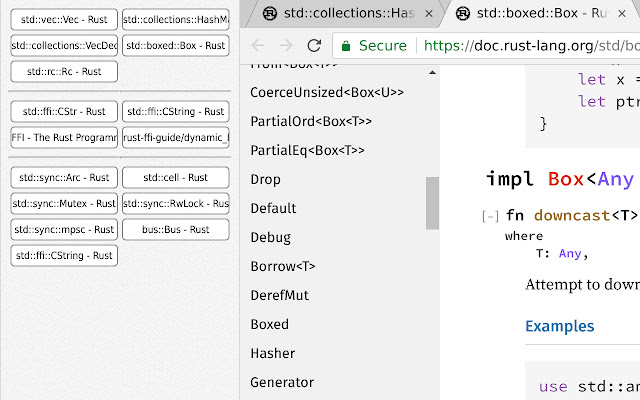
Task: Open the std::boxed::Box - Rust bookmark button
Action: click(x=176, y=45)
